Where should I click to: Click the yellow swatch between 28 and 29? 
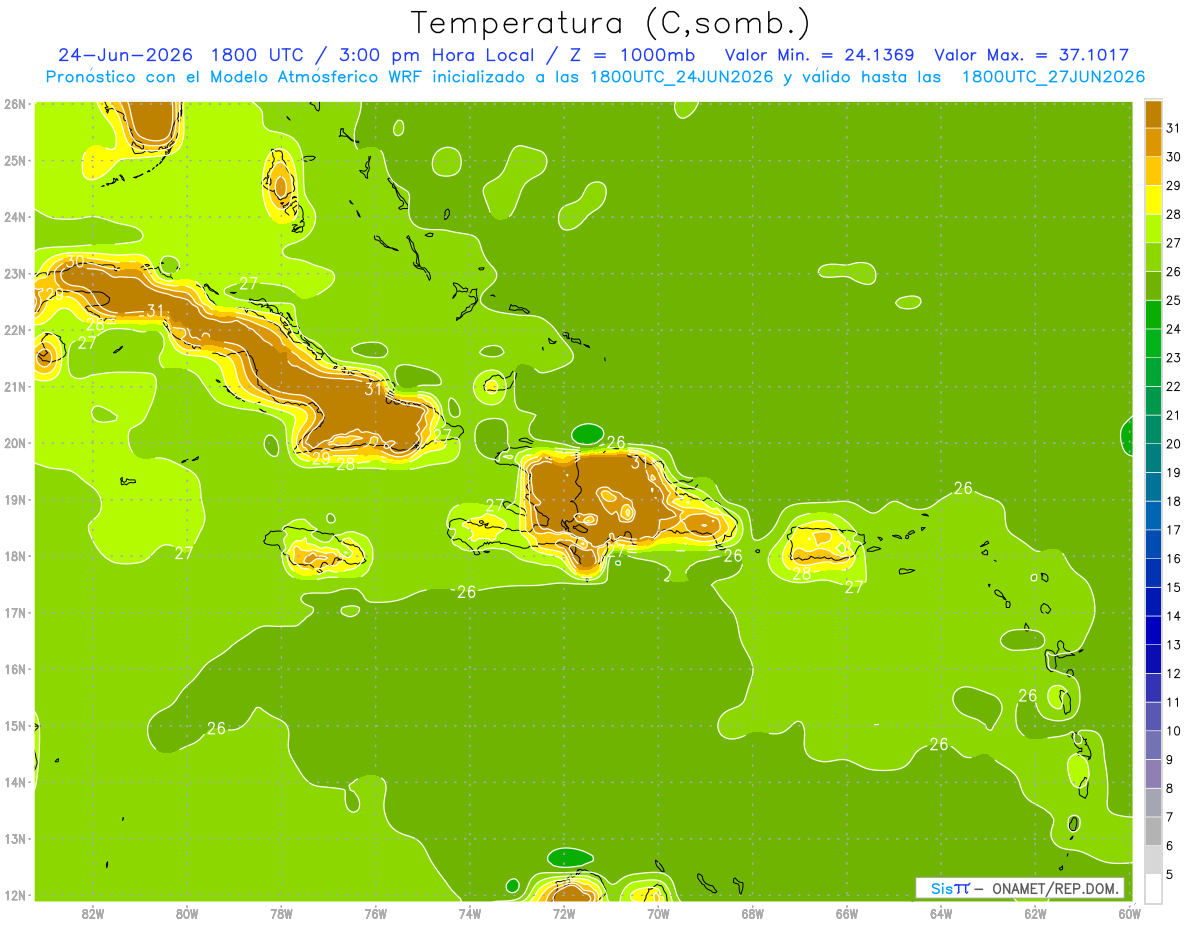[1153, 200]
